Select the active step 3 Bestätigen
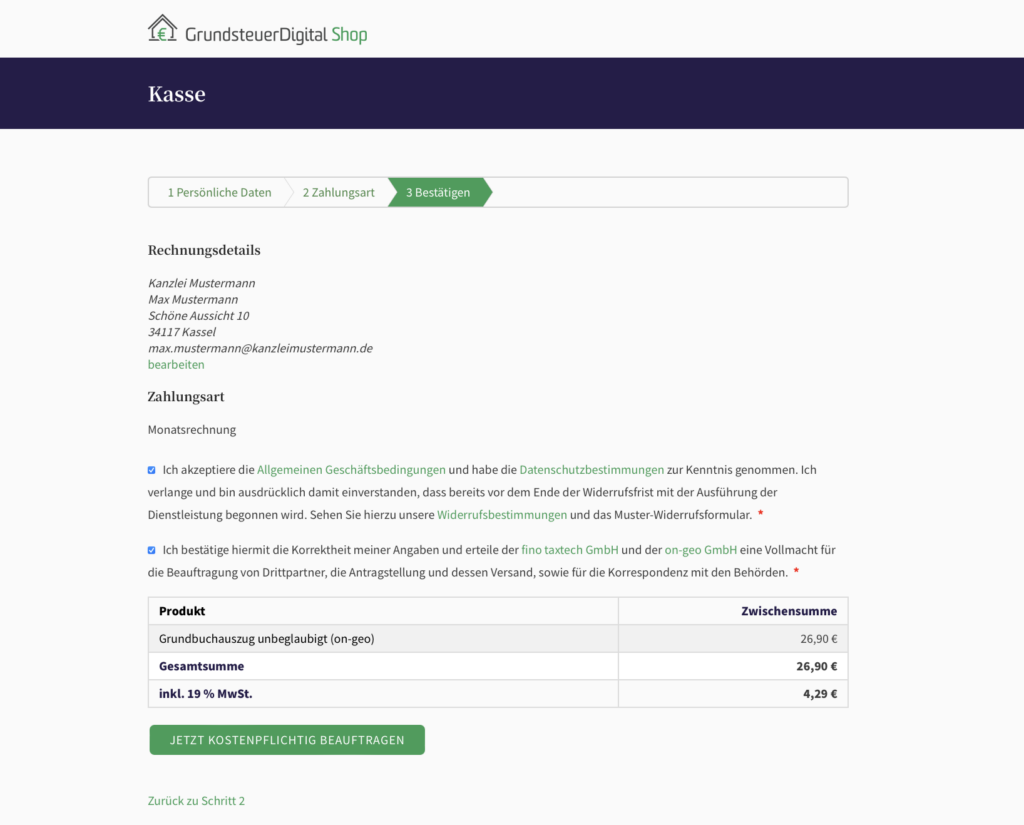 [x=438, y=193]
